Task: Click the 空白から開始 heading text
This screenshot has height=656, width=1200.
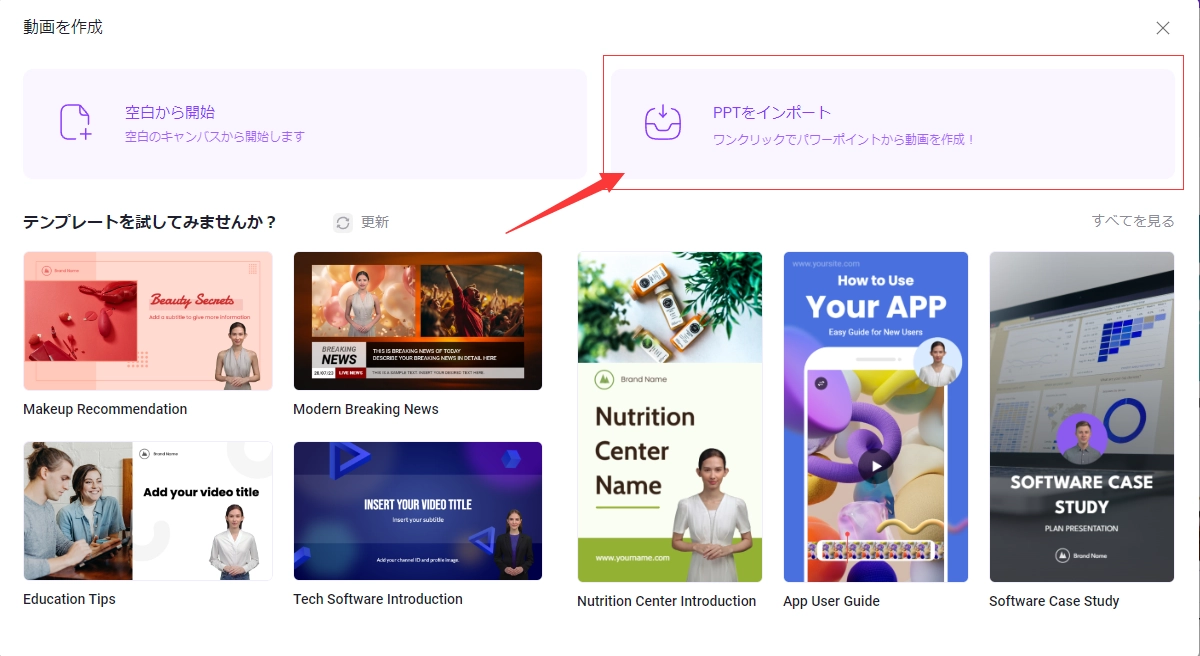Action: [x=170, y=112]
